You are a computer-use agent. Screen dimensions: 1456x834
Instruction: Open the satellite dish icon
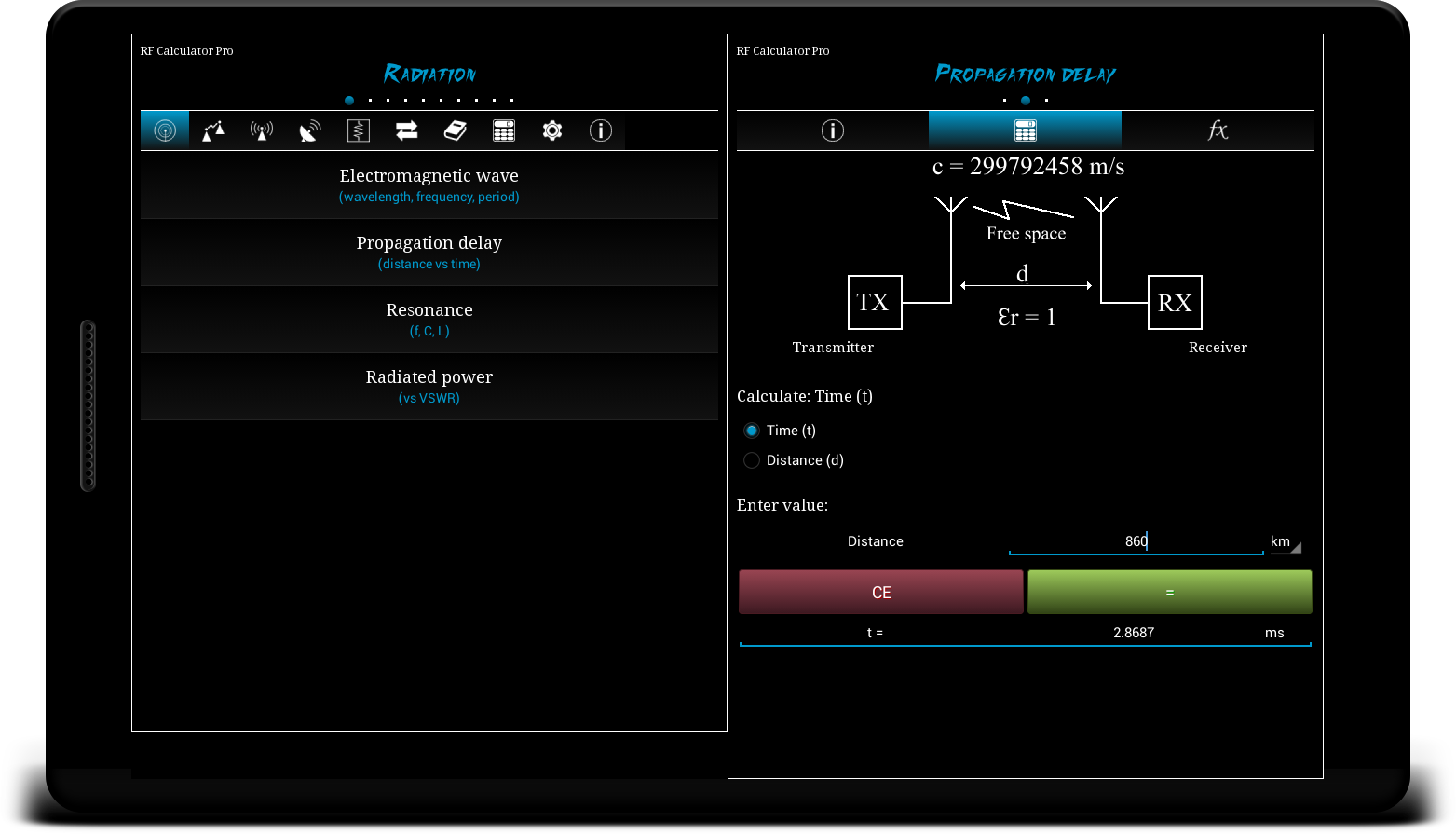[x=310, y=130]
